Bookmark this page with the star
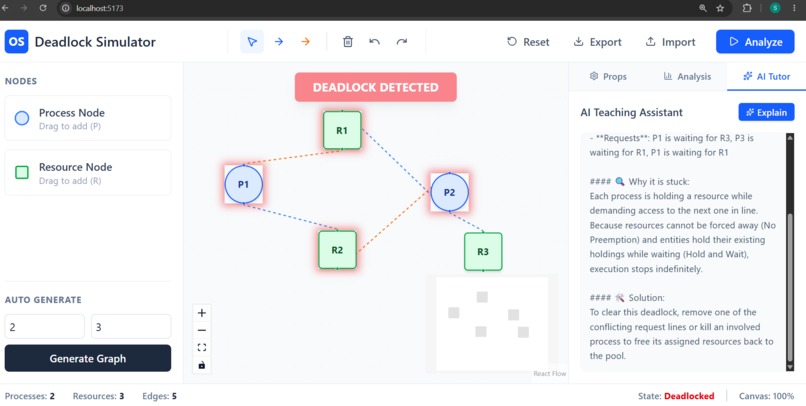This screenshot has width=806, height=406. click(x=720, y=8)
